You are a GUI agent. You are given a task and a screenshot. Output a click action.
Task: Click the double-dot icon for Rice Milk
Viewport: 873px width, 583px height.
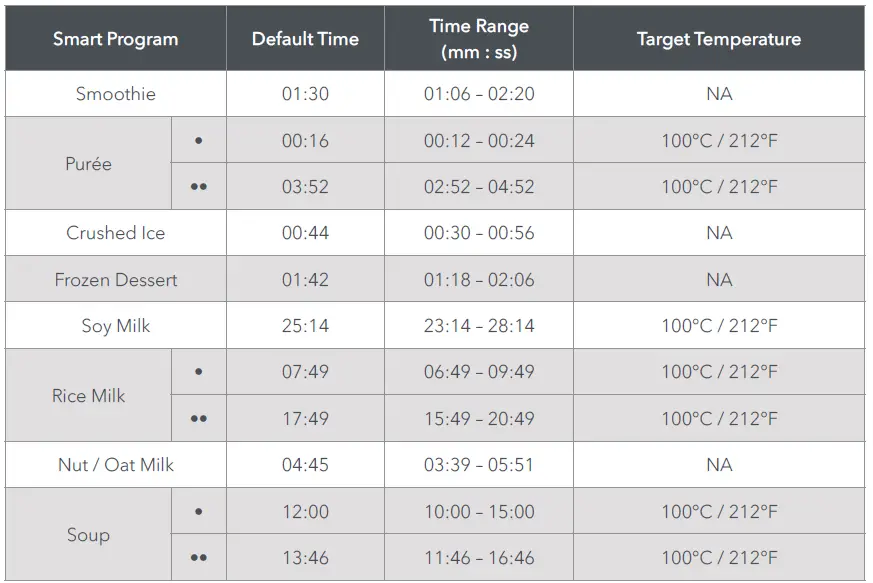(198, 419)
